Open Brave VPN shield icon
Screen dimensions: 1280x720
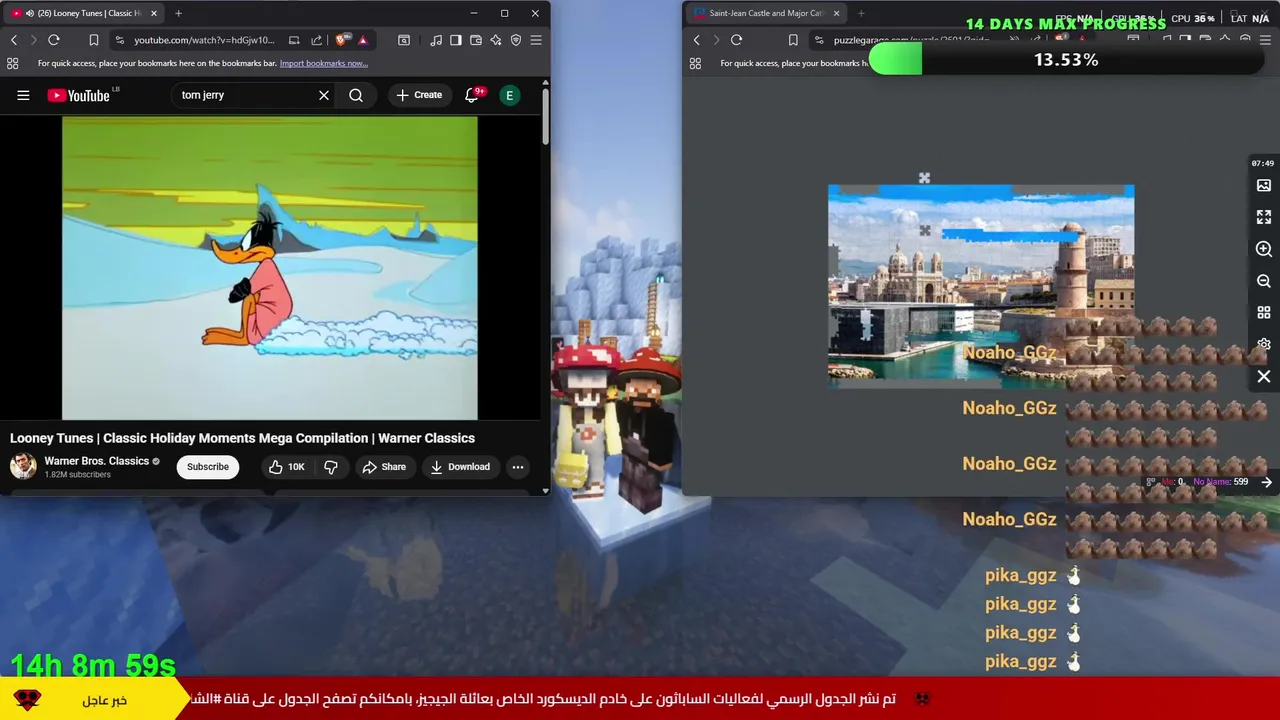pos(516,40)
